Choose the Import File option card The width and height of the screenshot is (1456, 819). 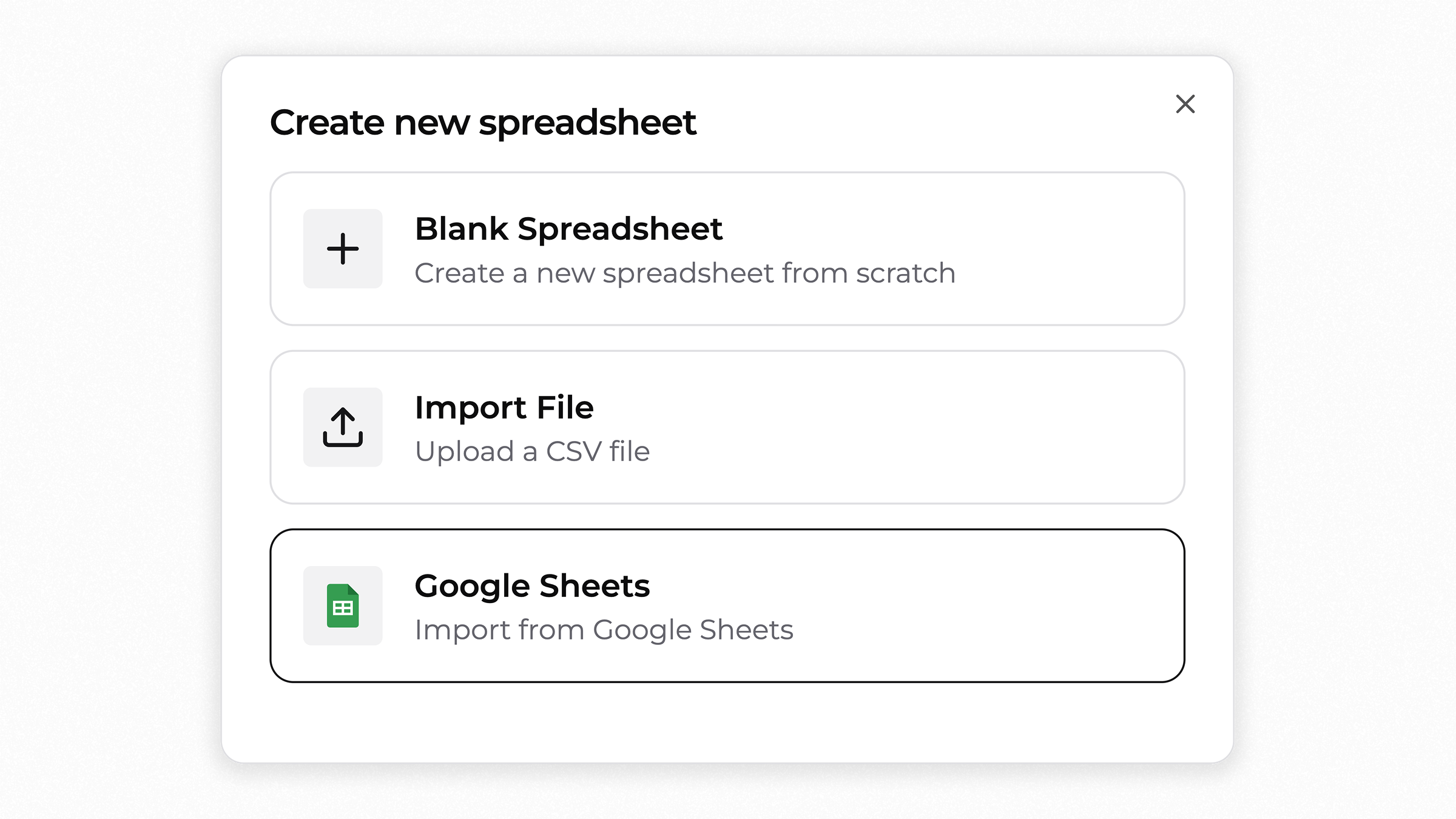(x=727, y=427)
